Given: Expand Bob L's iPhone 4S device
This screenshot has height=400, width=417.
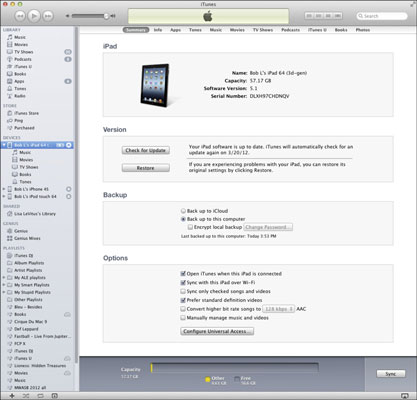Looking at the screenshot, I should (4, 189).
